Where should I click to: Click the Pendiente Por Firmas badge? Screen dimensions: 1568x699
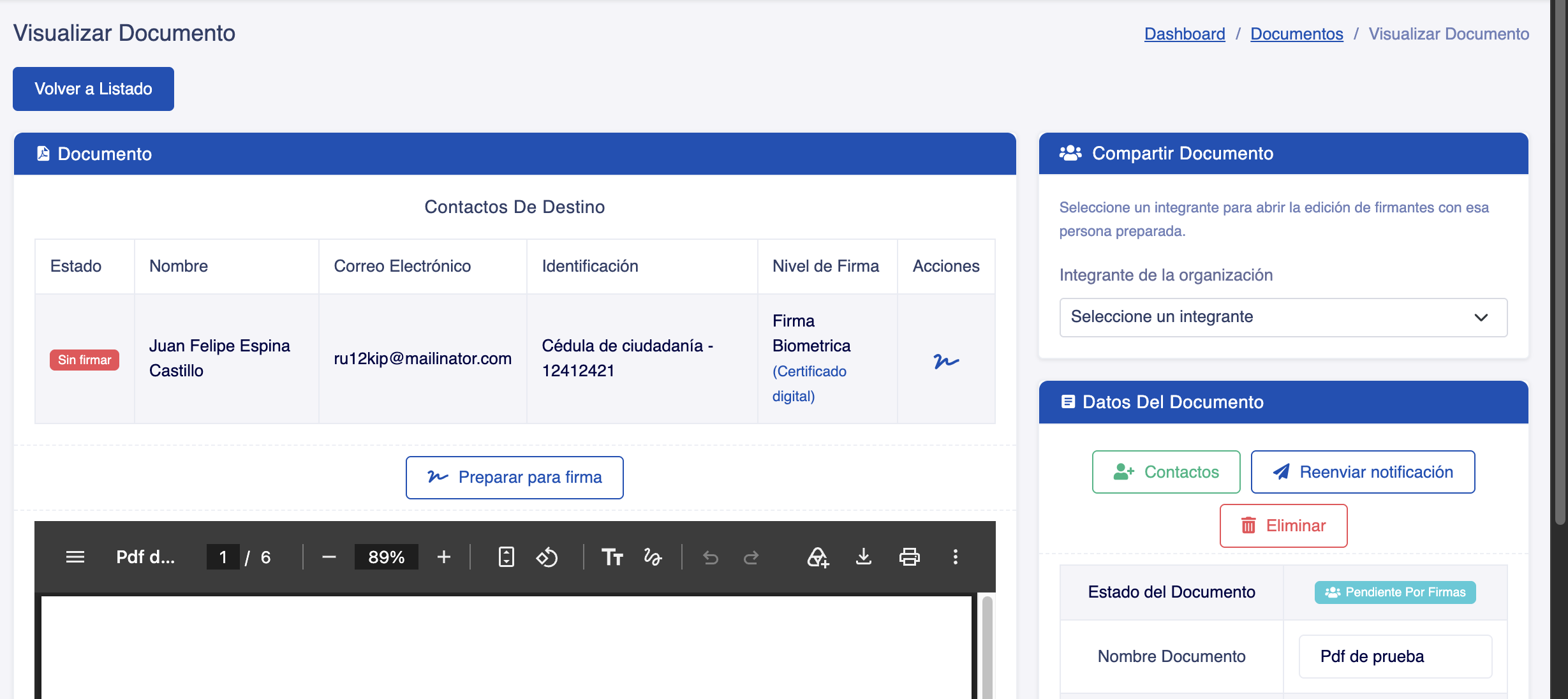1395,592
